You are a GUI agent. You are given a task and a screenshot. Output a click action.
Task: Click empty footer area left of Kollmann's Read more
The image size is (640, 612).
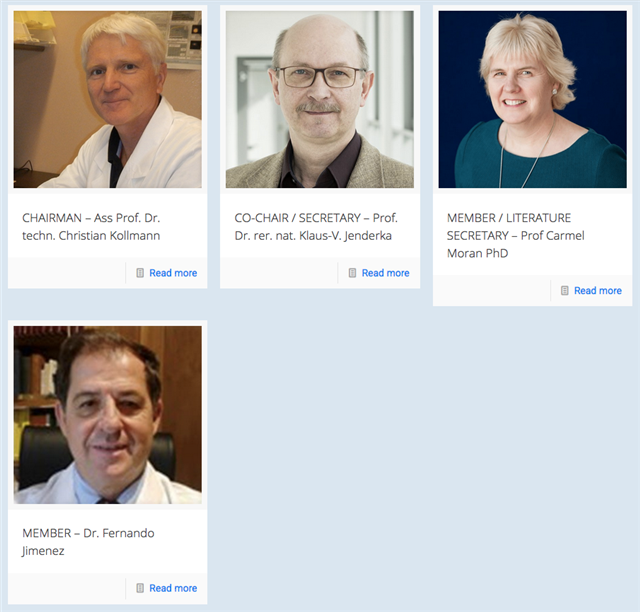(67, 273)
